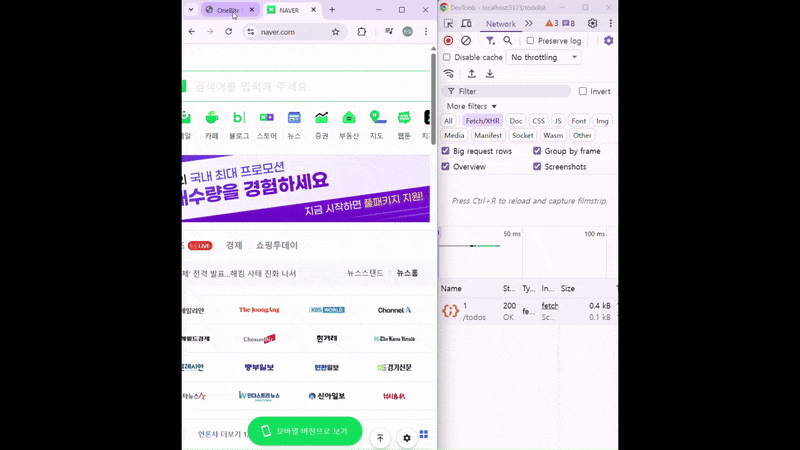Click the 모바일 버전으로 보기 green button
The image size is (800, 450).
[305, 431]
